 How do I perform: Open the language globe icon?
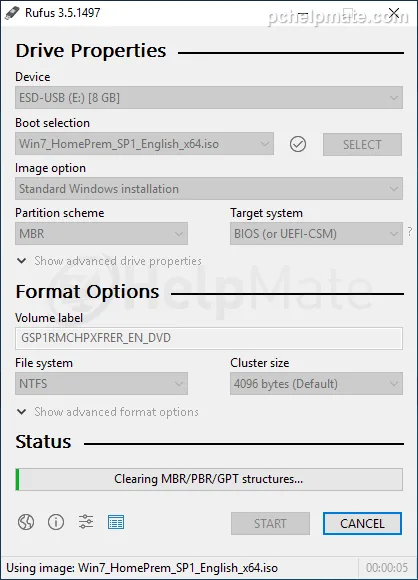(26, 522)
